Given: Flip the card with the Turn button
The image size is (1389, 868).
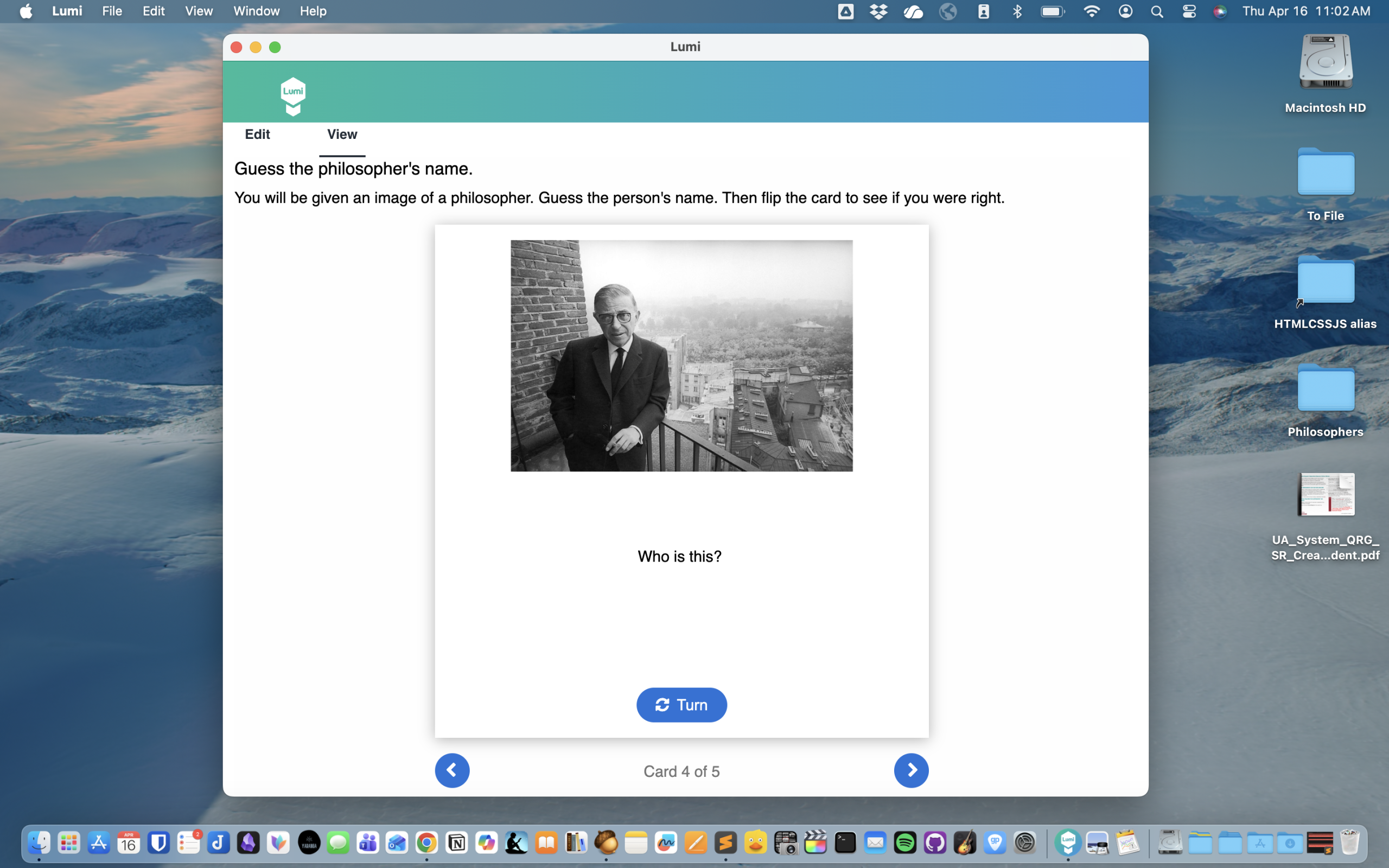Looking at the screenshot, I should pos(681,704).
